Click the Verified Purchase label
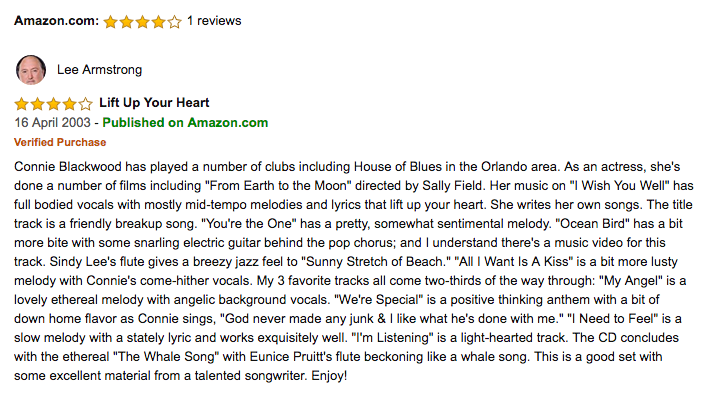Viewport: 728px width, 402px height. click(x=60, y=143)
